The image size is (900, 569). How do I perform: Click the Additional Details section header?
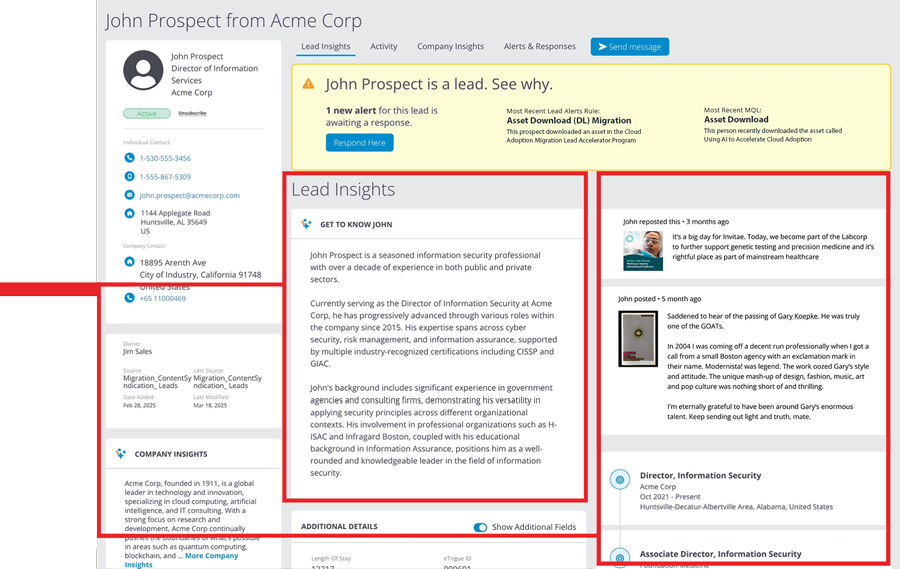pyautogui.click(x=339, y=527)
